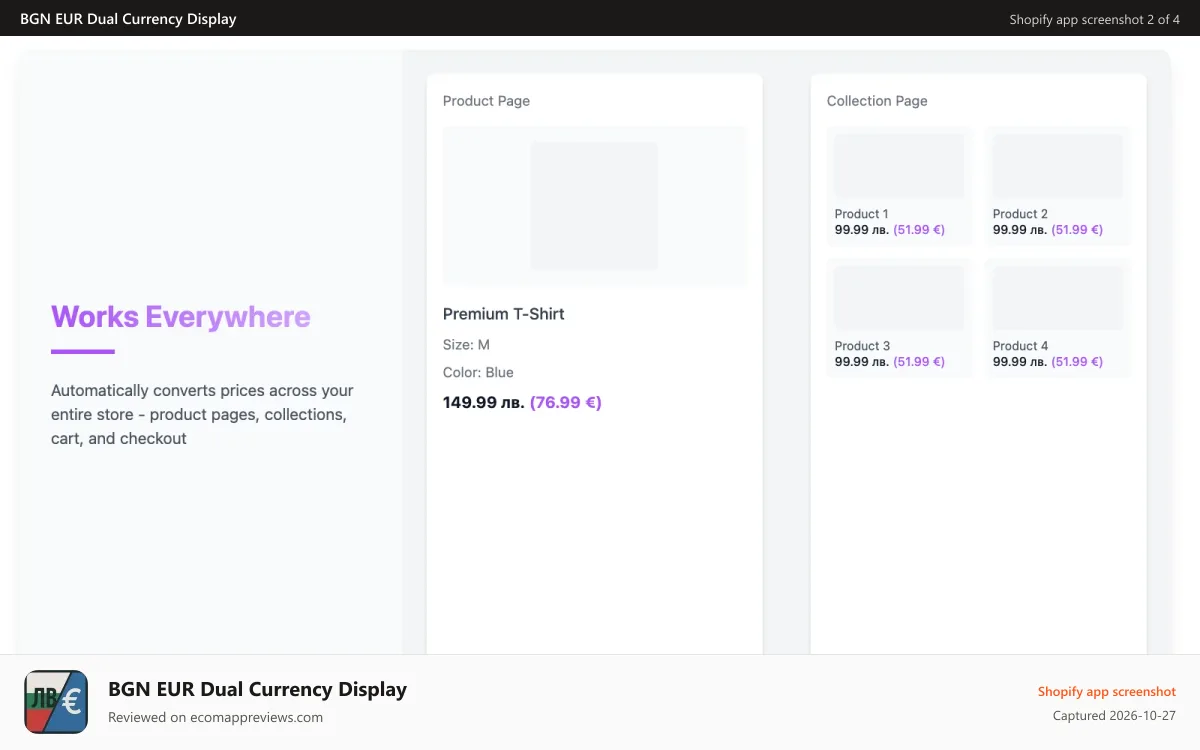The image size is (1200, 750).
Task: Click the Product 1 "(51.99 €)" price
Action: tap(919, 230)
